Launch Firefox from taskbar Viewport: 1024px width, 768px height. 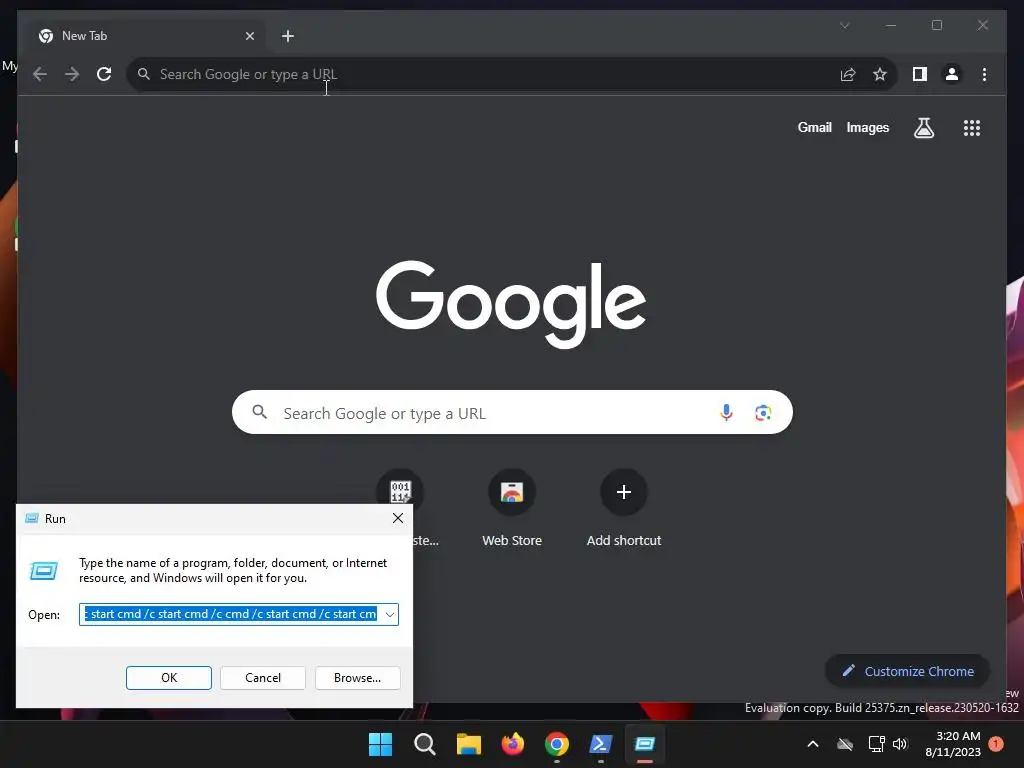coord(513,744)
